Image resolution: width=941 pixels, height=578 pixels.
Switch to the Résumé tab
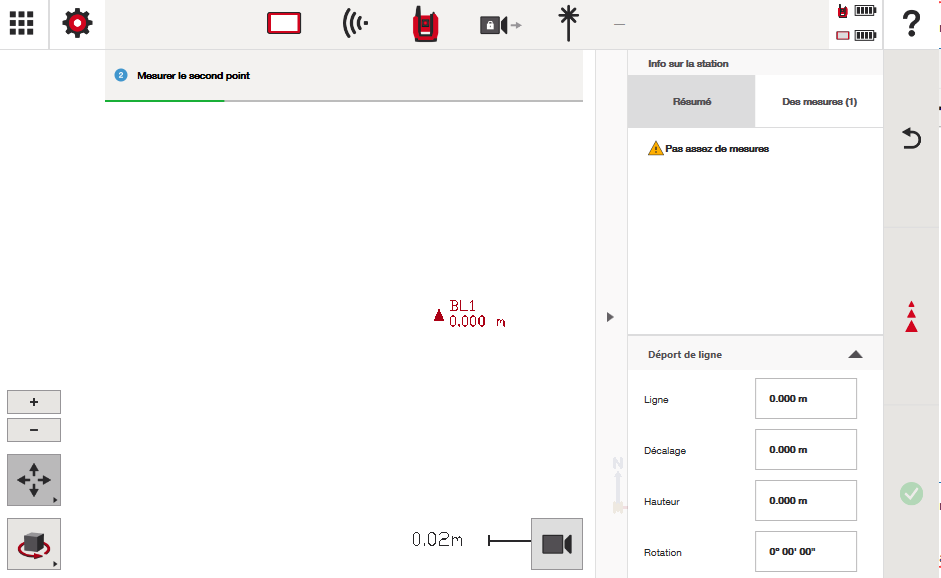691,101
